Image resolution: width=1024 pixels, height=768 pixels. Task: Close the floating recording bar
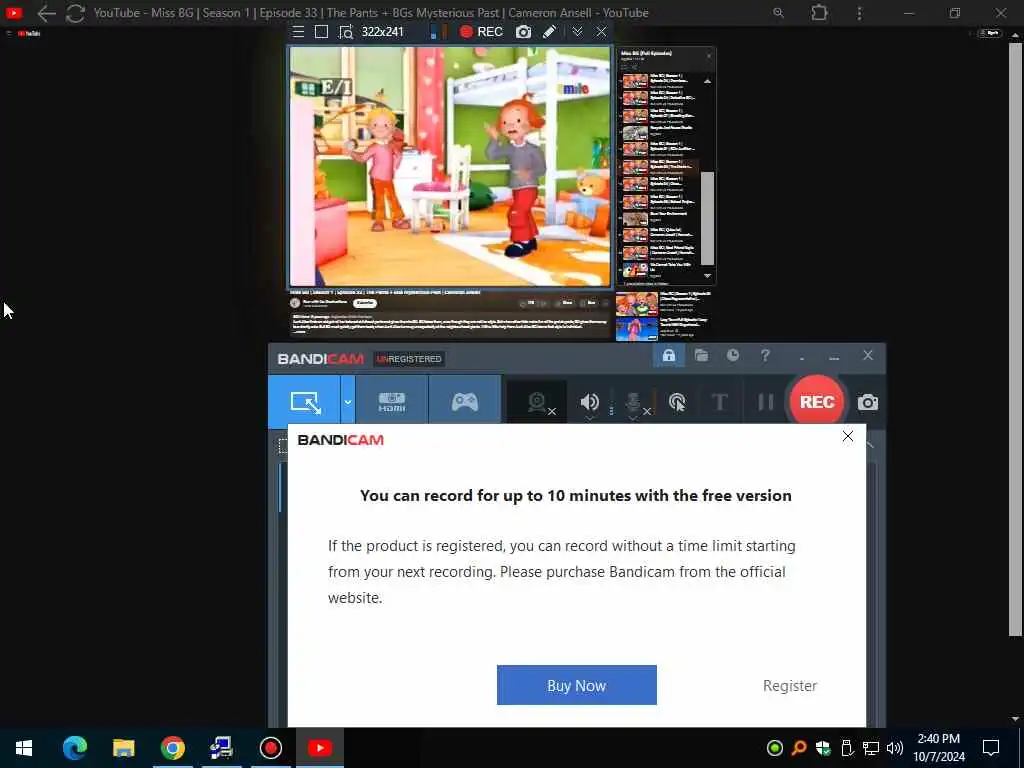click(601, 32)
